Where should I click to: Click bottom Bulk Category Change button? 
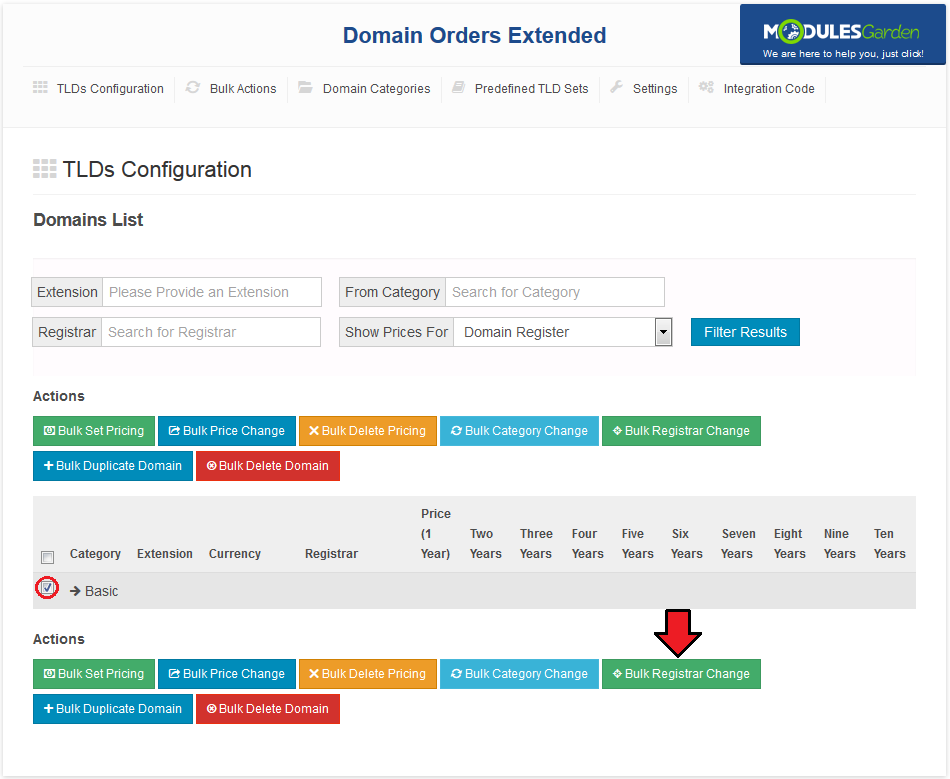coord(519,674)
